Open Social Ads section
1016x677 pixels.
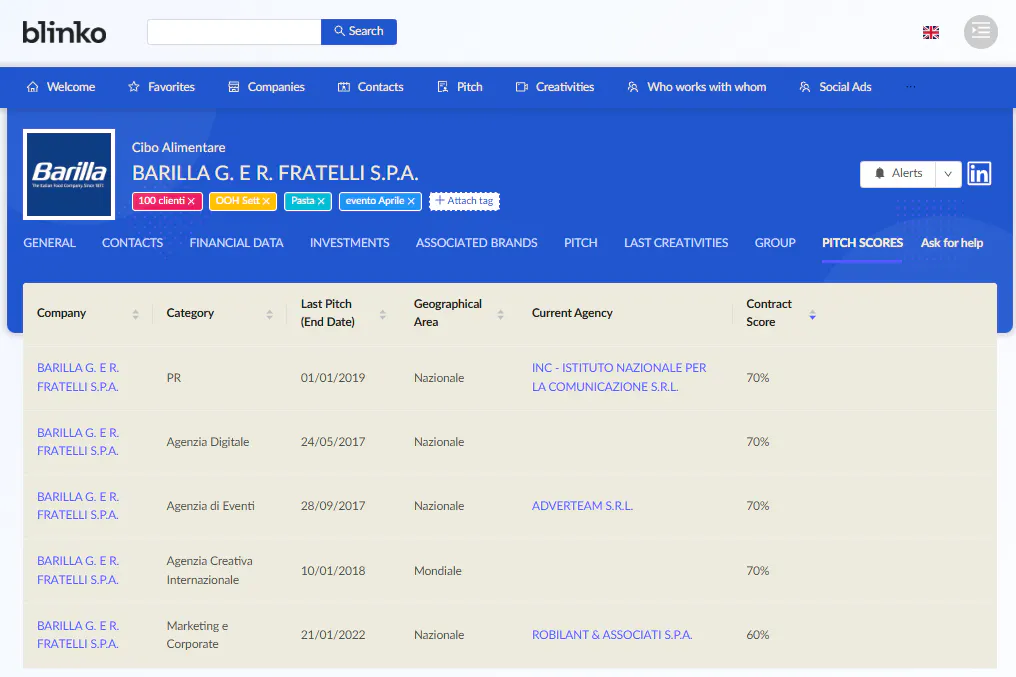pos(835,87)
